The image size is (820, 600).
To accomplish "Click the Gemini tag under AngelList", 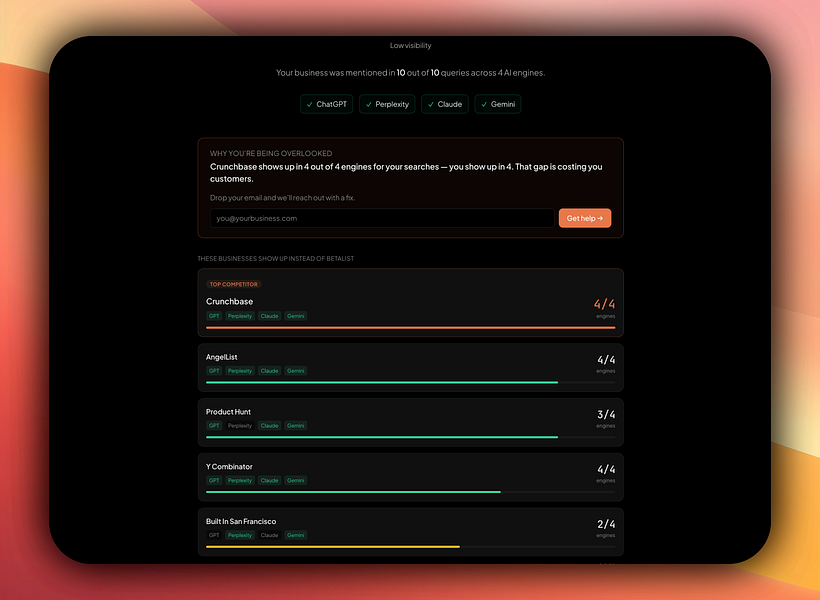I will pos(295,371).
